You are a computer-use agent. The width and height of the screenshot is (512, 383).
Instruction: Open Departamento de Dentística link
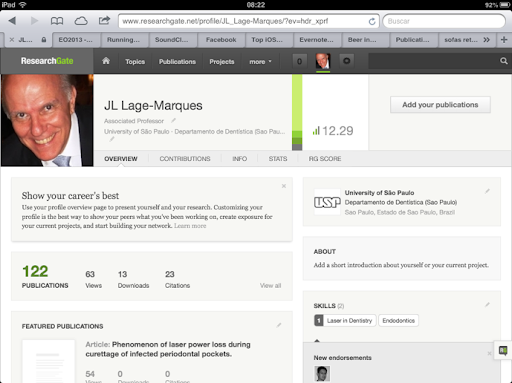401,202
